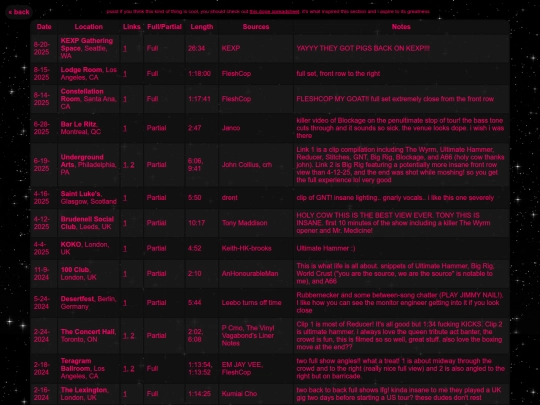Select the date 8-20-2025
The image size is (540, 405).
click(x=42, y=49)
